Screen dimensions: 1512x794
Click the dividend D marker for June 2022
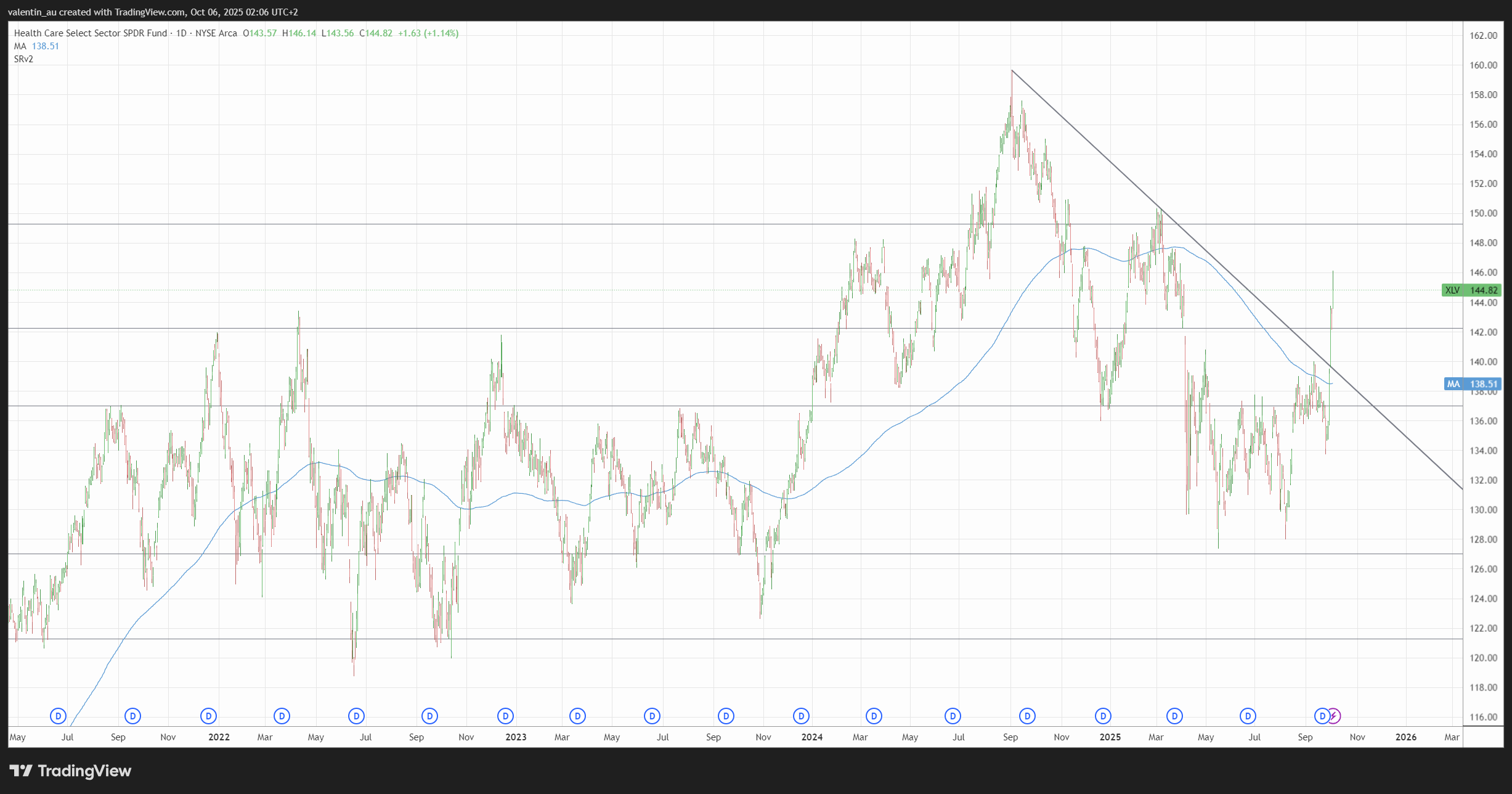tap(356, 716)
